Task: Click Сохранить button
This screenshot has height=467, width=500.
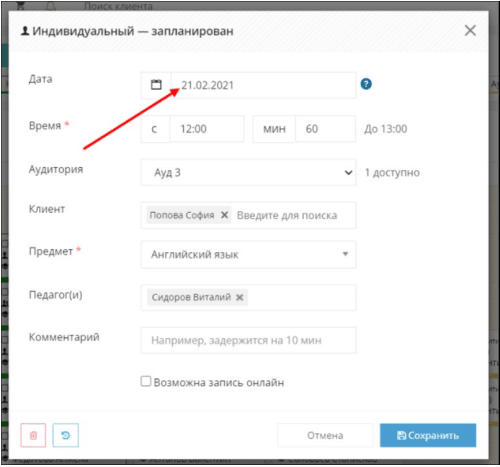Action: pyautogui.click(x=428, y=435)
